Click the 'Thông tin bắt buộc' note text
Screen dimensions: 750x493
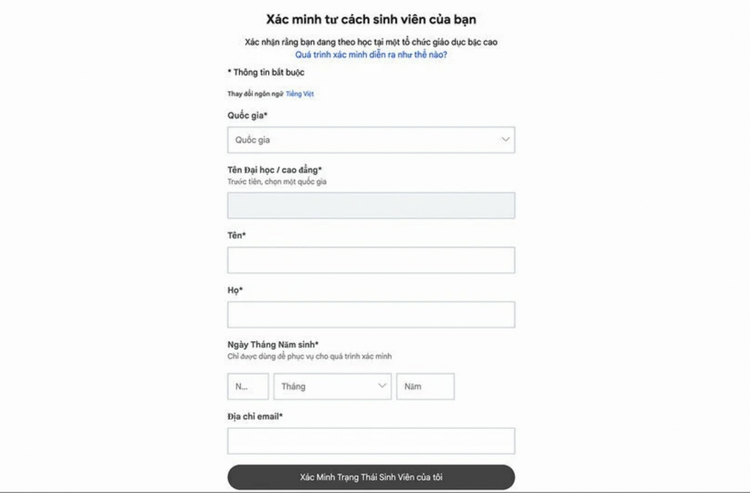pos(268,73)
